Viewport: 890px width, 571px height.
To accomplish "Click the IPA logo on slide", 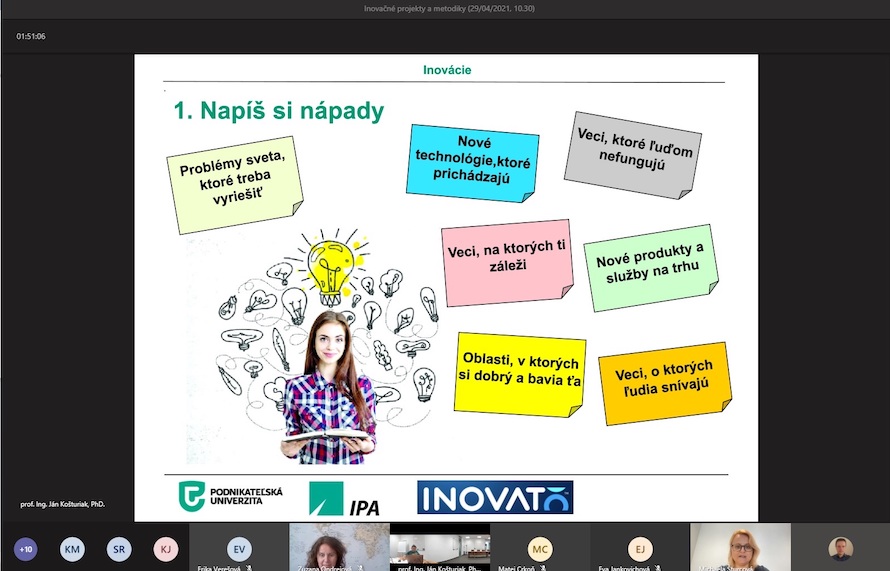I will coord(344,498).
